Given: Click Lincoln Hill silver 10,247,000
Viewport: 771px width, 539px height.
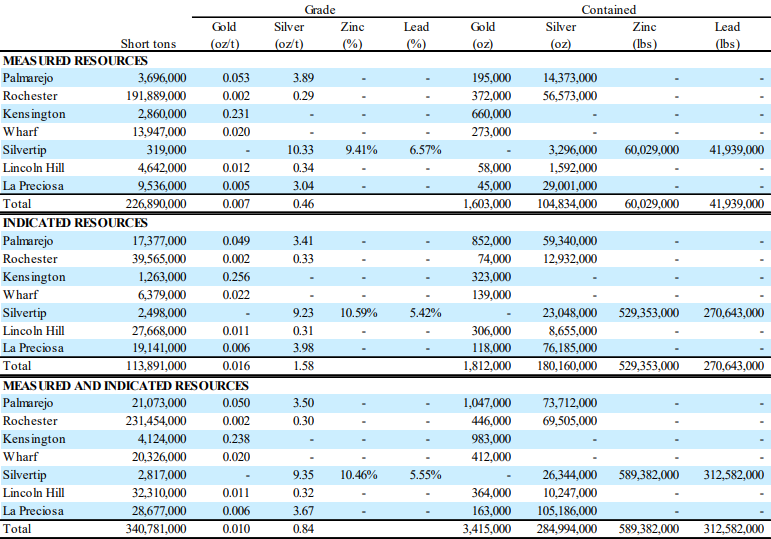Looking at the screenshot, I should (x=570, y=493).
